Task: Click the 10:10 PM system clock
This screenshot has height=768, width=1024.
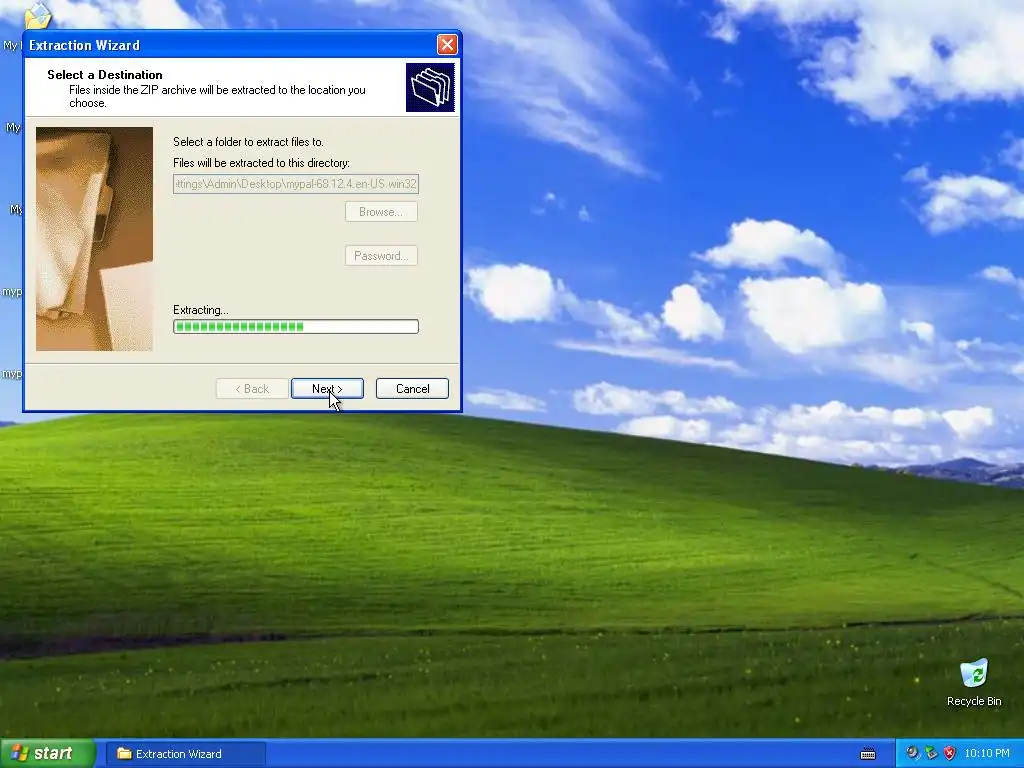Action: click(987, 754)
